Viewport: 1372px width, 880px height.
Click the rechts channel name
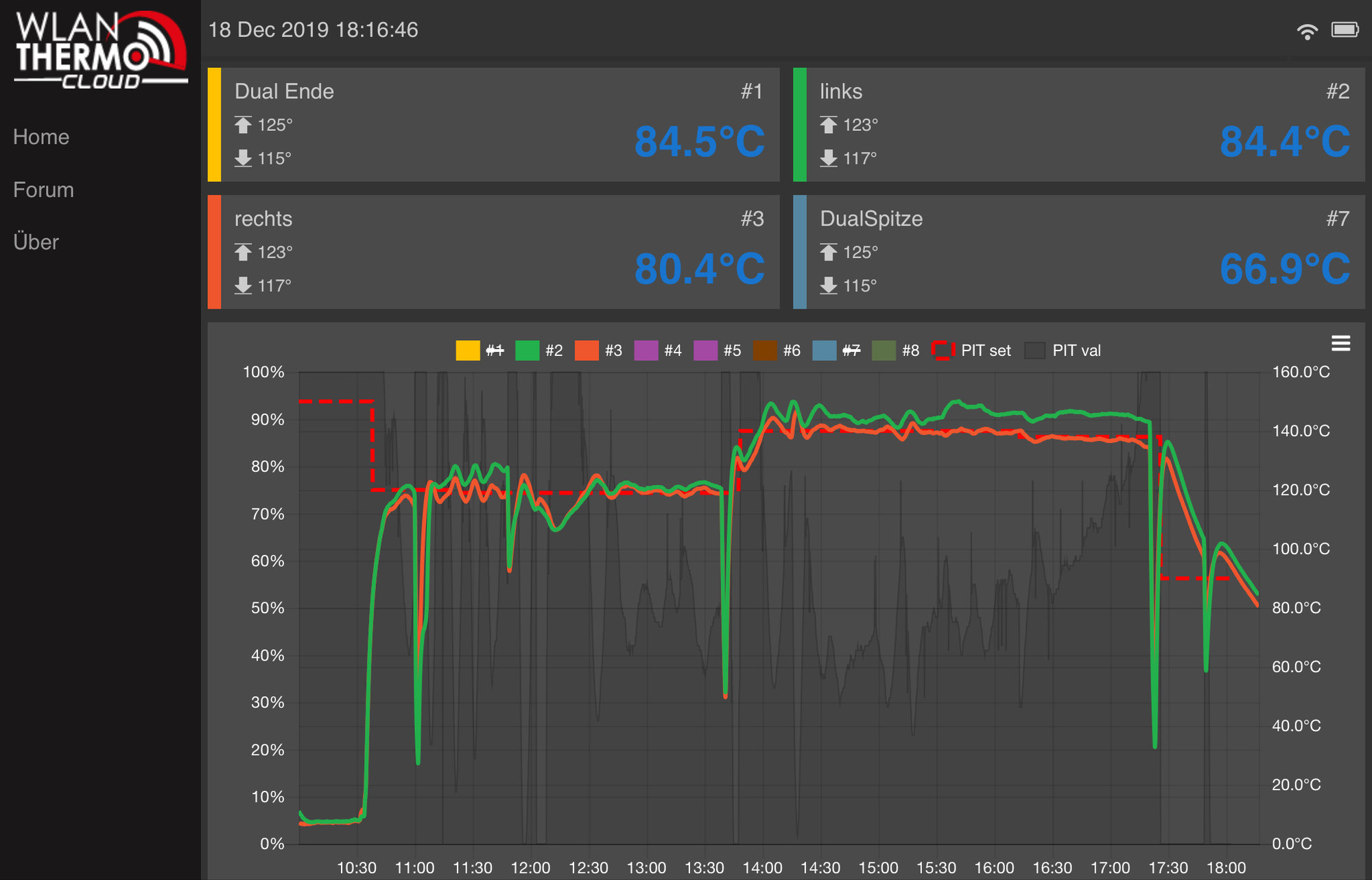click(263, 219)
